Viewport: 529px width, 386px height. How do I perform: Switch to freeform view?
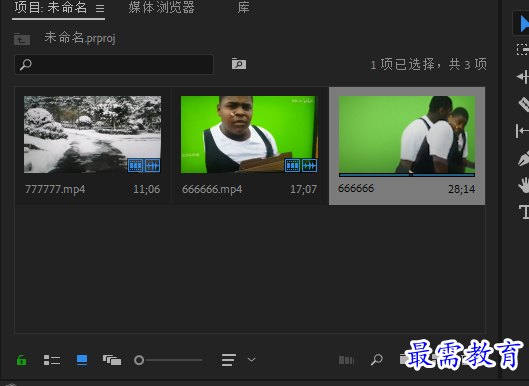112,360
